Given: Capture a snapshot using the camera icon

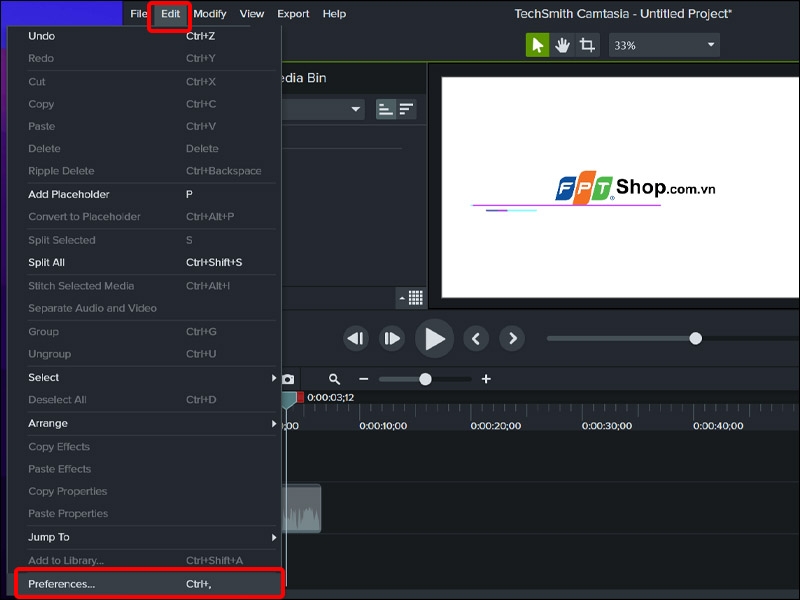Looking at the screenshot, I should [x=289, y=378].
